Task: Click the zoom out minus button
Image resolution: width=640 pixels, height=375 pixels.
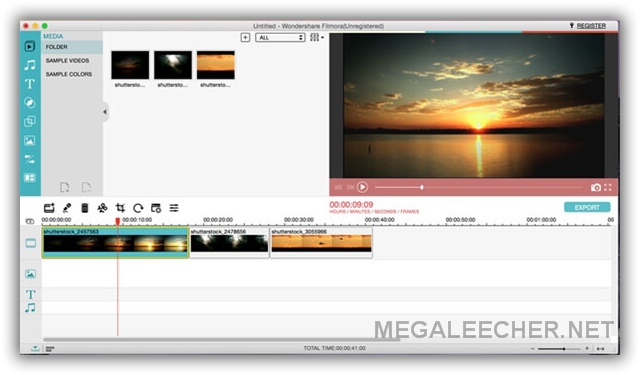Action: click(x=532, y=349)
